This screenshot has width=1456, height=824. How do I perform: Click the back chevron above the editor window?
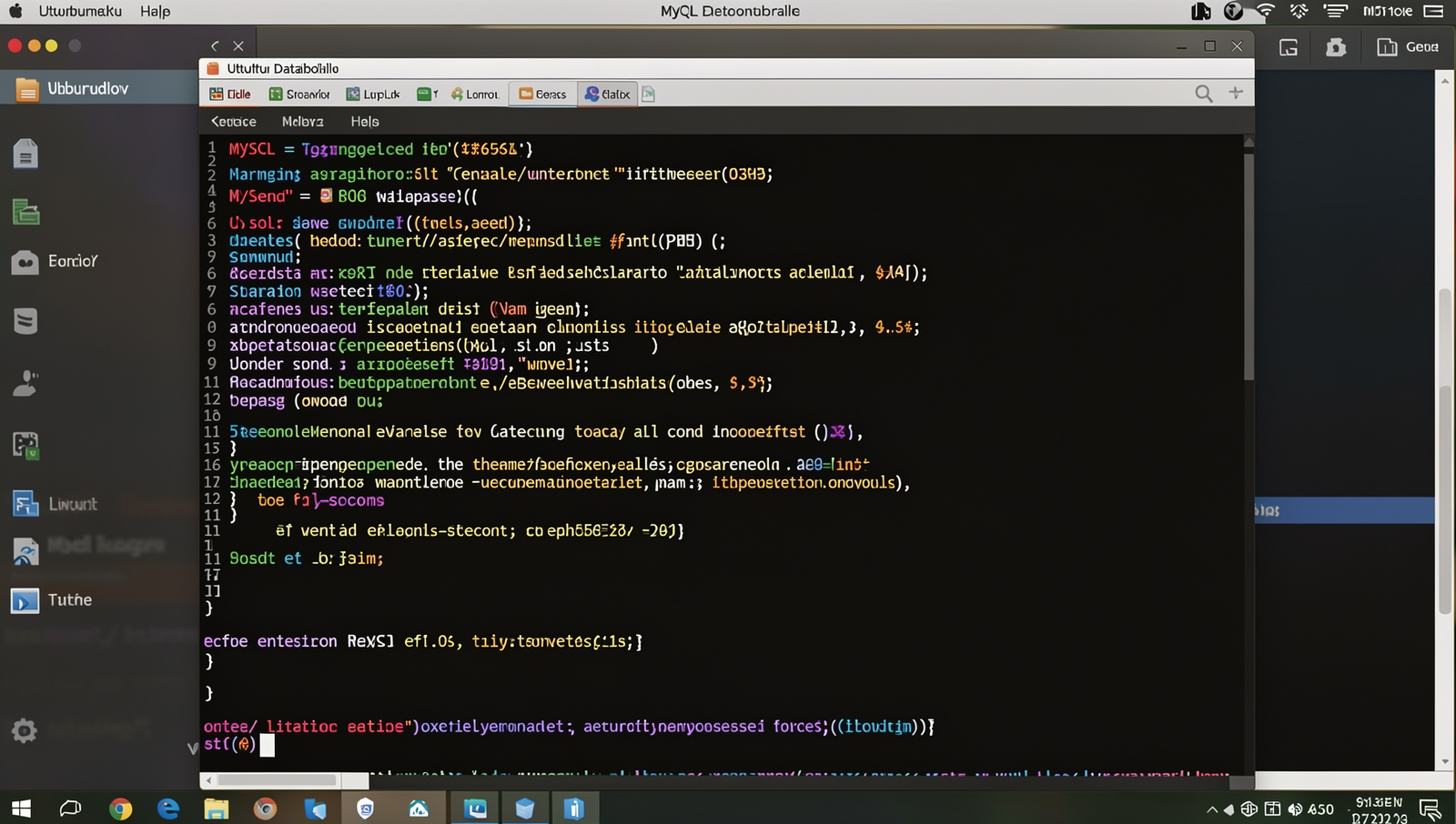point(215,45)
